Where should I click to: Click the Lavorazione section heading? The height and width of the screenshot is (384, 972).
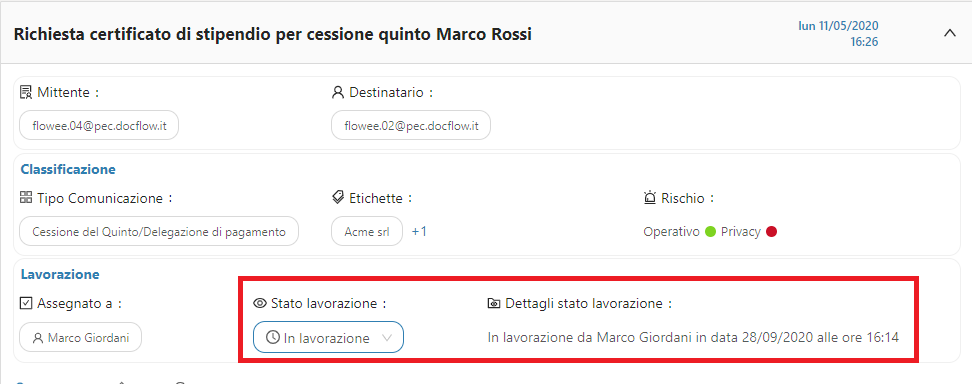(60, 274)
